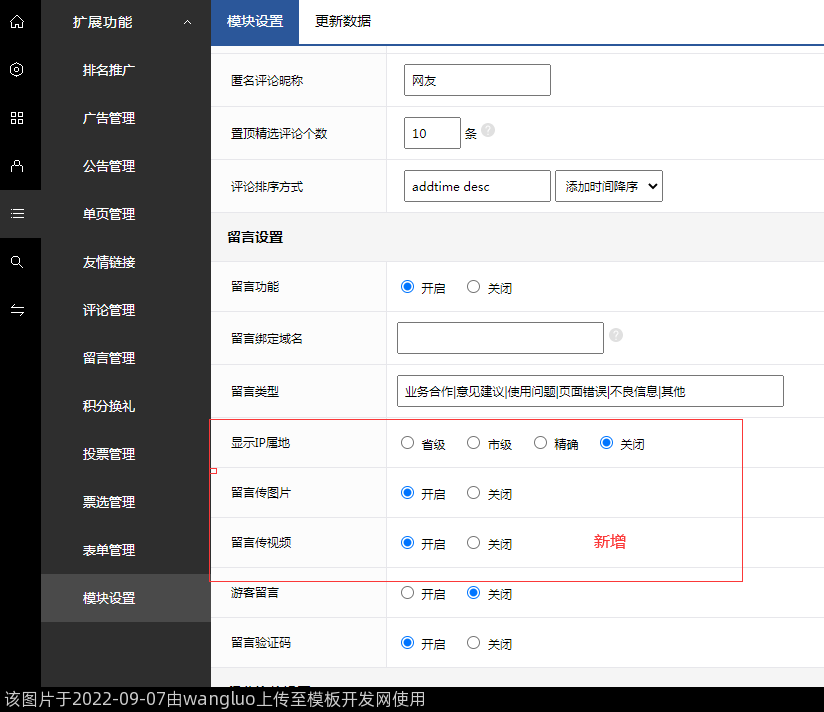Click the 留言类型 input field
Screen dimensions: 824x712
(x=590, y=391)
